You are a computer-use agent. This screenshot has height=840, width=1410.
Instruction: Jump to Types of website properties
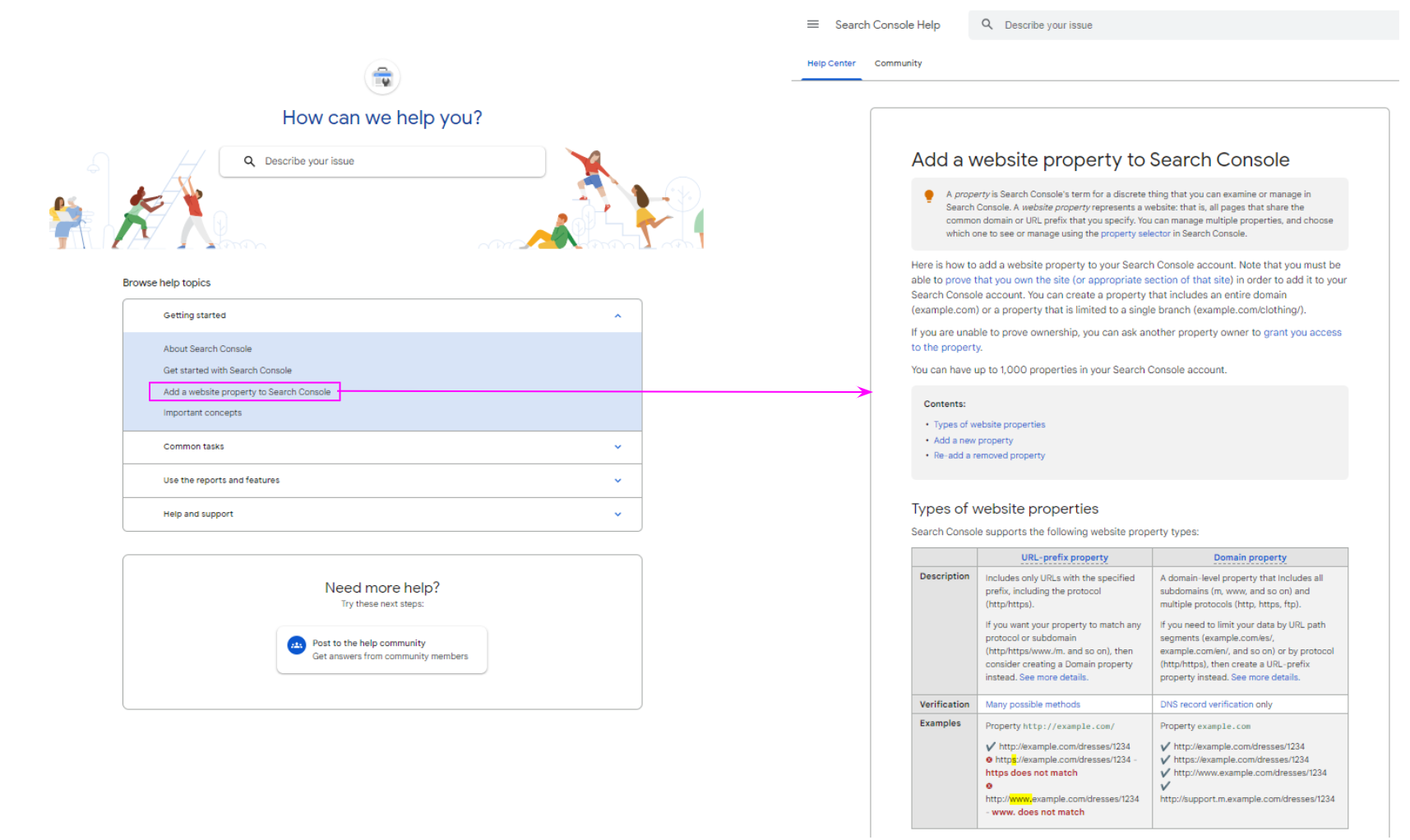click(989, 425)
